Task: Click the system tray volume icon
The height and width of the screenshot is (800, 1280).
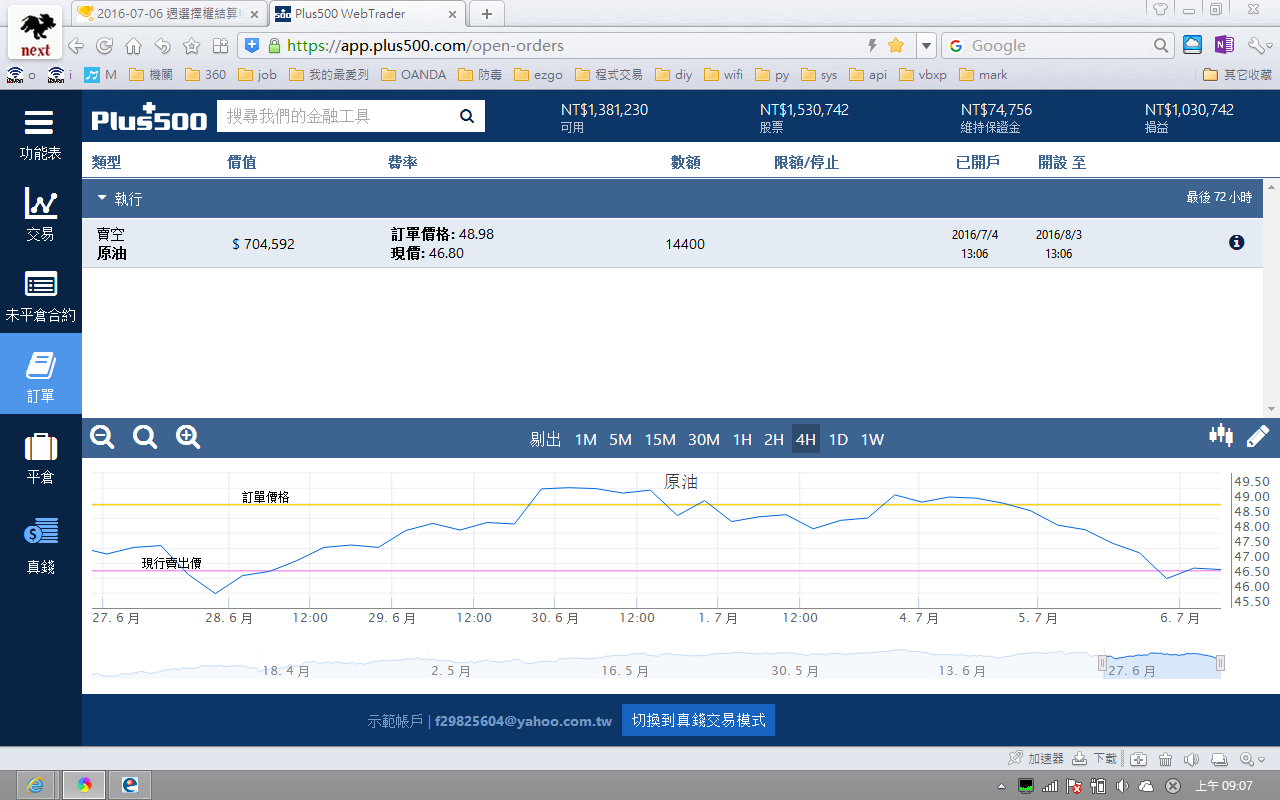Action: point(1123,786)
